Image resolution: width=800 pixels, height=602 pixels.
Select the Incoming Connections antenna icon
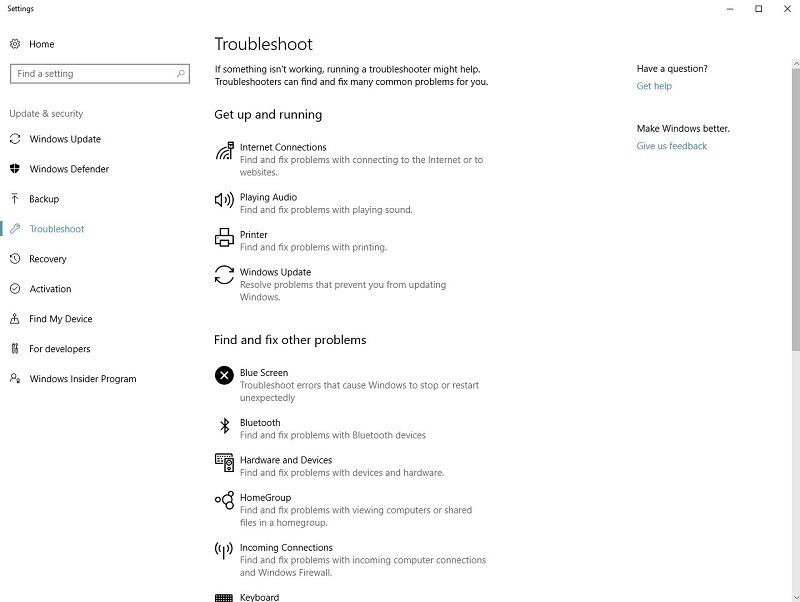click(x=224, y=550)
